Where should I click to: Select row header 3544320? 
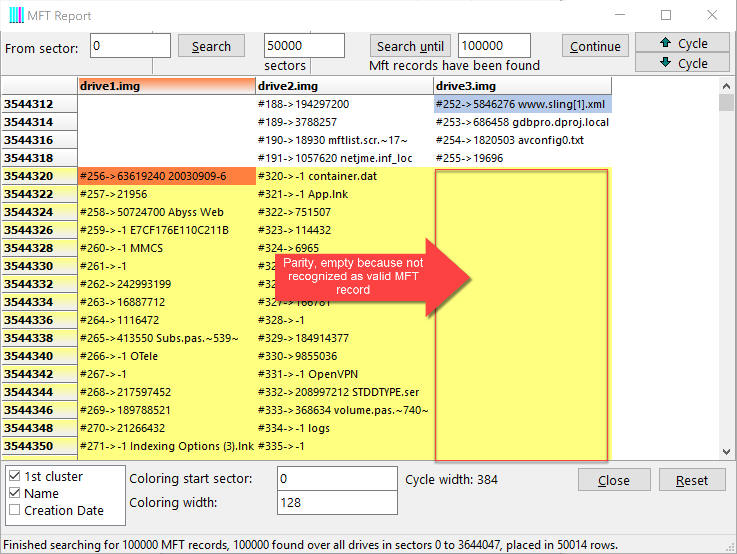tap(40, 176)
